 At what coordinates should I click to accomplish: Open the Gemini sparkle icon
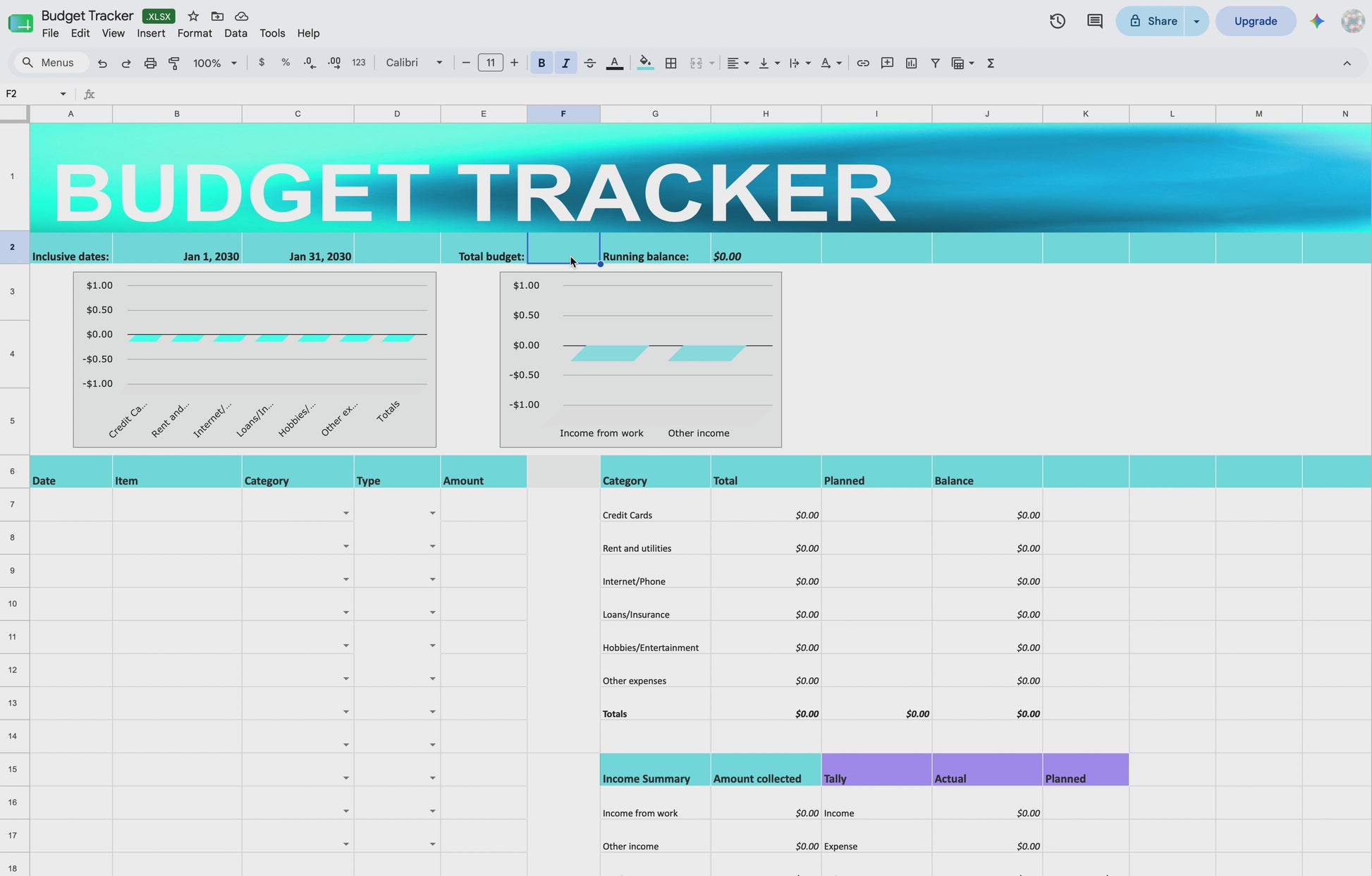pyautogui.click(x=1317, y=21)
